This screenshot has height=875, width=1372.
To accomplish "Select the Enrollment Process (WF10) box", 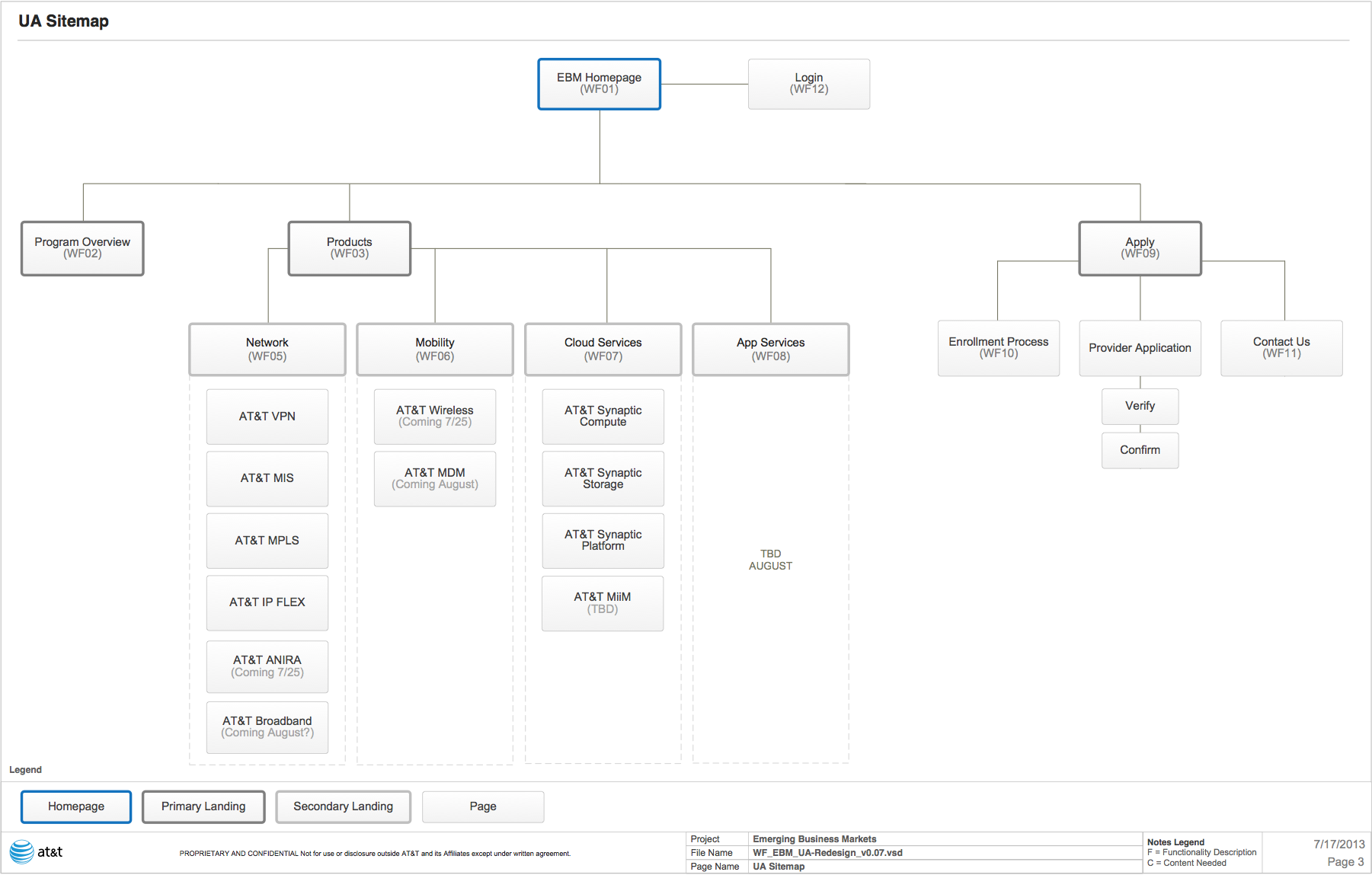I will (999, 348).
